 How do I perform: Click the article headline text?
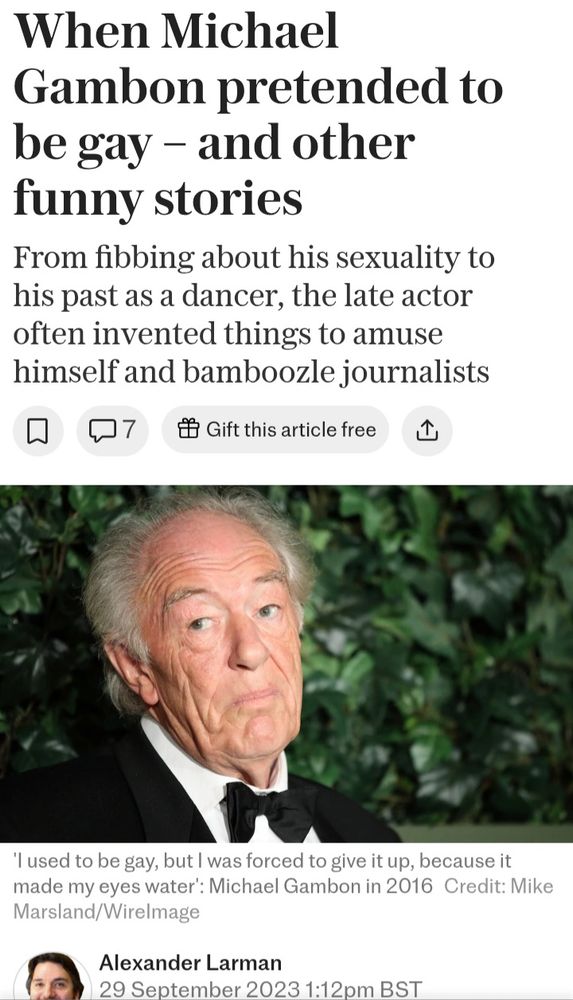258,115
